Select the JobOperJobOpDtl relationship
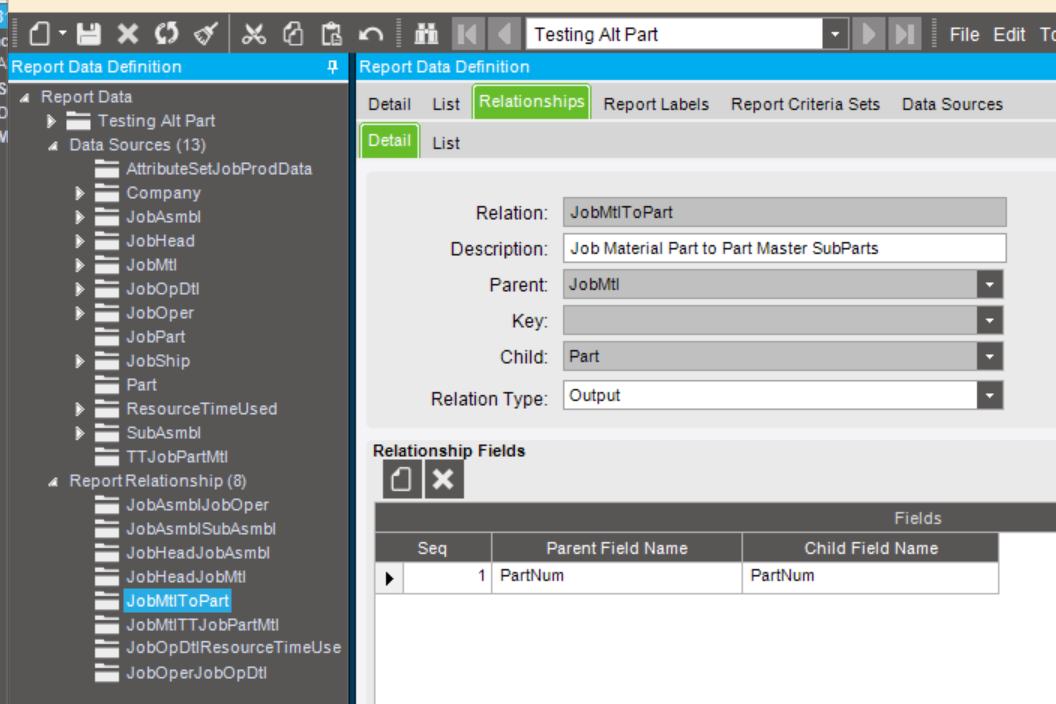Image resolution: width=1056 pixels, height=704 pixels. [197, 672]
